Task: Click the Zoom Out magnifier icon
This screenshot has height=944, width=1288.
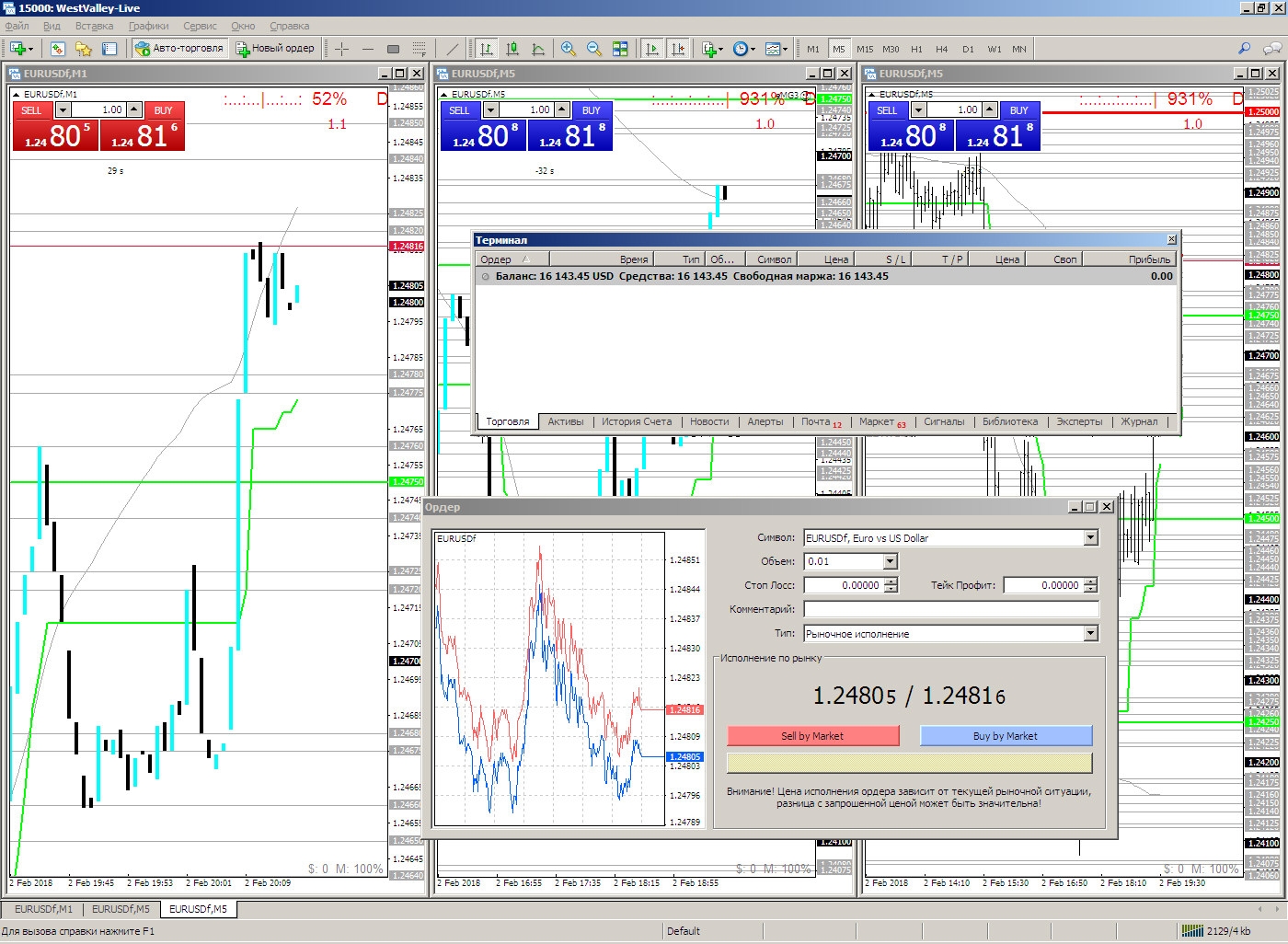Action: point(594,49)
